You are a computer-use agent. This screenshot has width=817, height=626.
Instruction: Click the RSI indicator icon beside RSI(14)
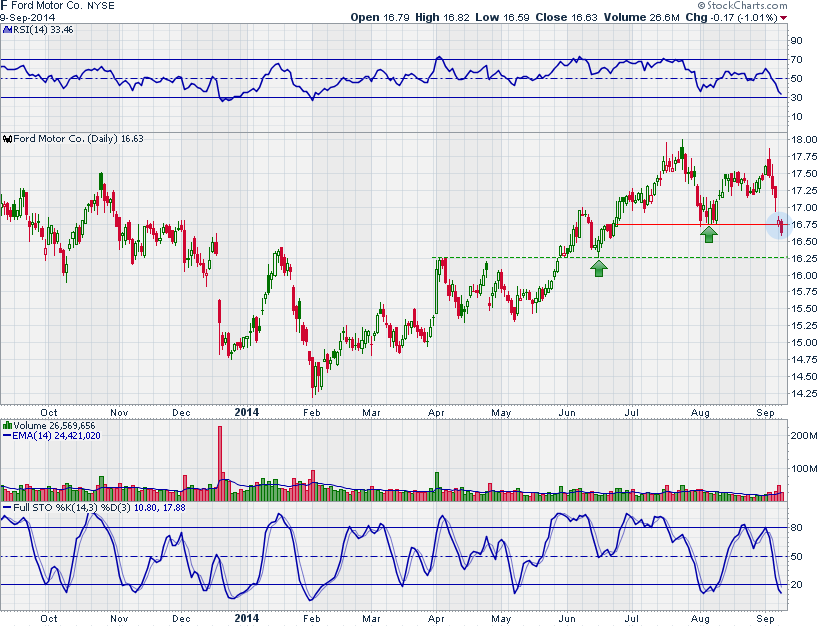(7, 30)
